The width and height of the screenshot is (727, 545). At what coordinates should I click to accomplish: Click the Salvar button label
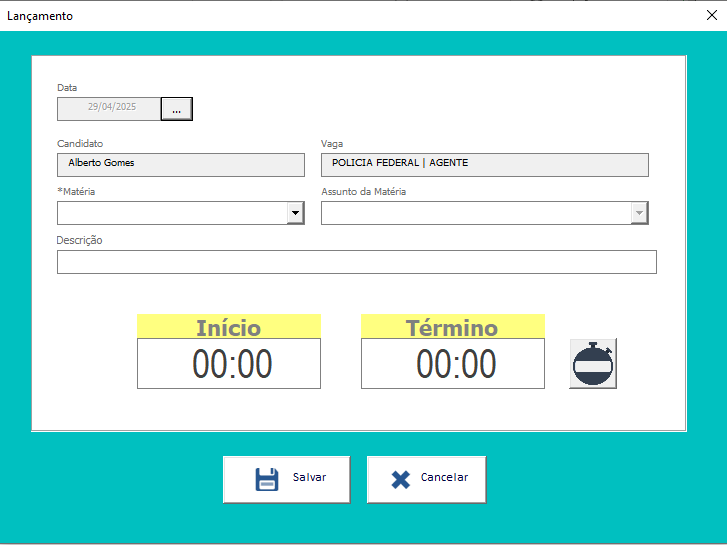309,477
